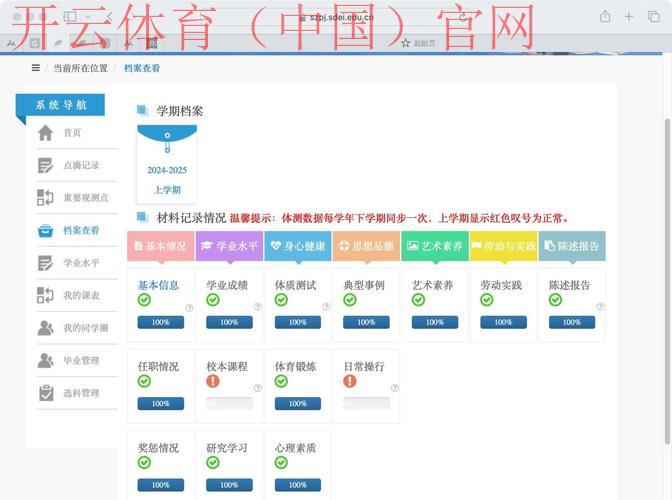The image size is (672, 500).
Task: Open the 我的同学圈 people icon
Action: [45, 328]
